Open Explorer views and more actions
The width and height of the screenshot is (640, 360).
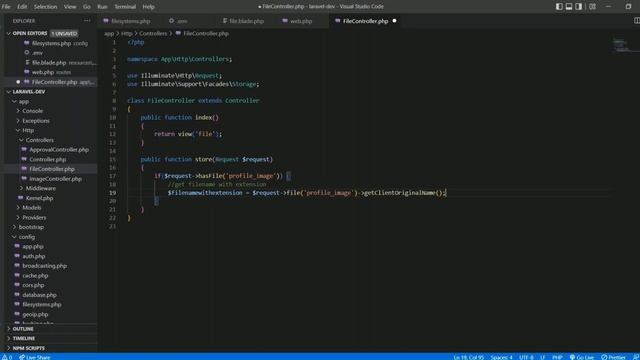[x=87, y=21]
